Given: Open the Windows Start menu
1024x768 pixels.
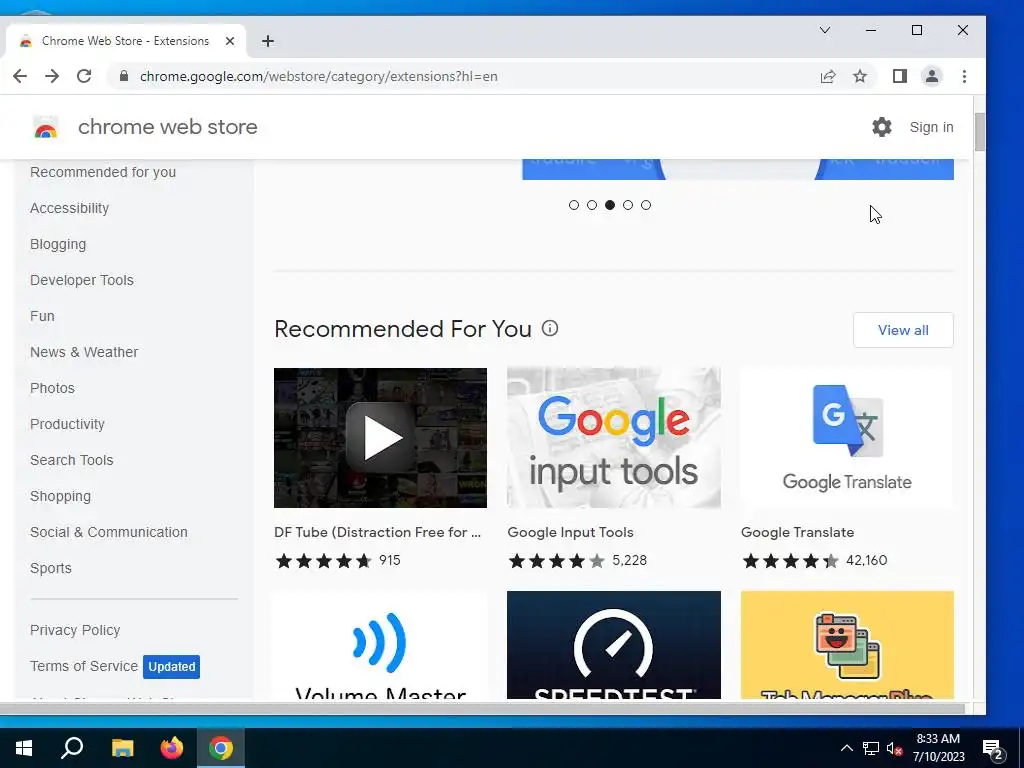Looking at the screenshot, I should 24,748.
